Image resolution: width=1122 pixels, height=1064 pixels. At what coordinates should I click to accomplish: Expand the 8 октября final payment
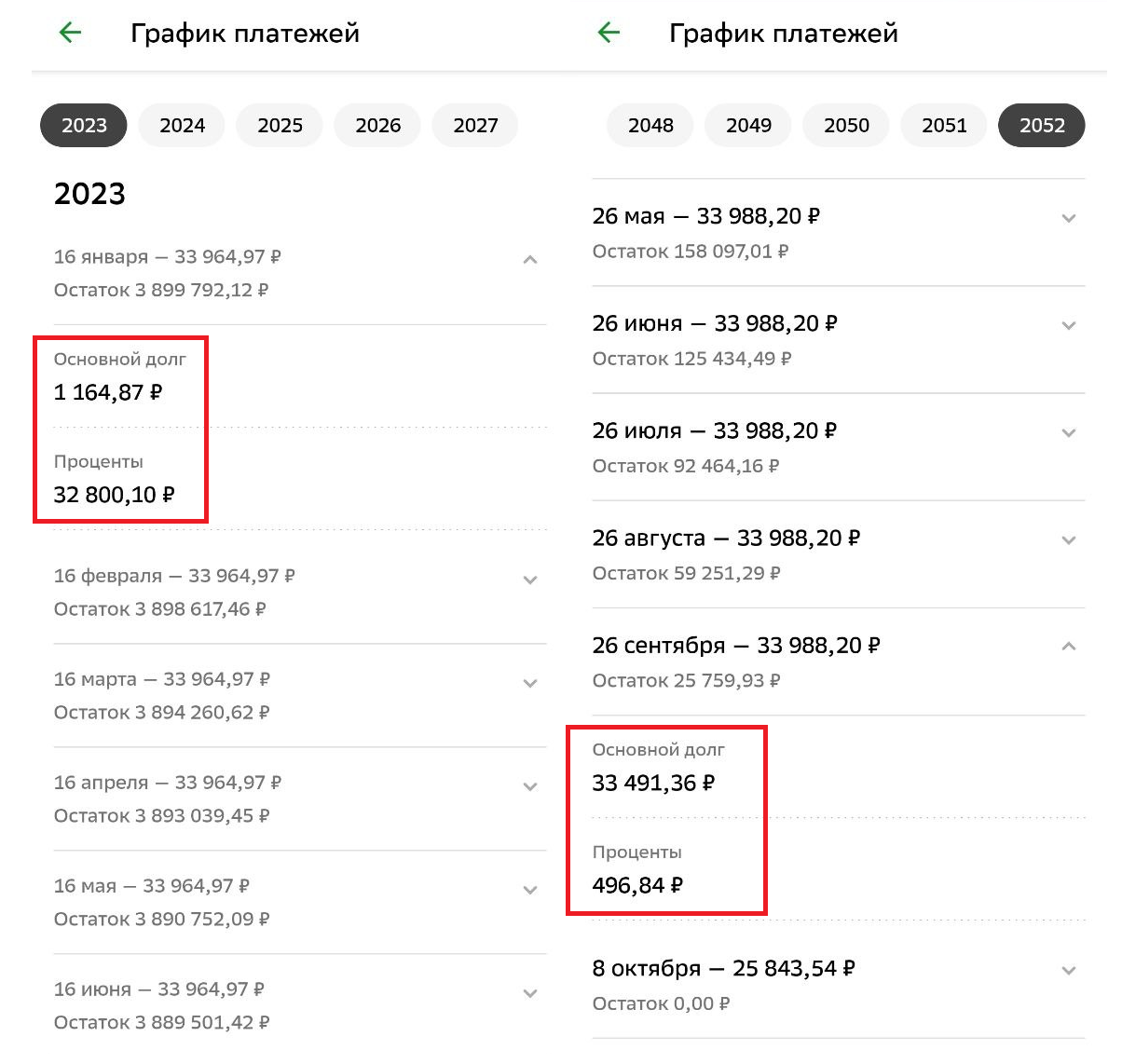(x=1069, y=971)
